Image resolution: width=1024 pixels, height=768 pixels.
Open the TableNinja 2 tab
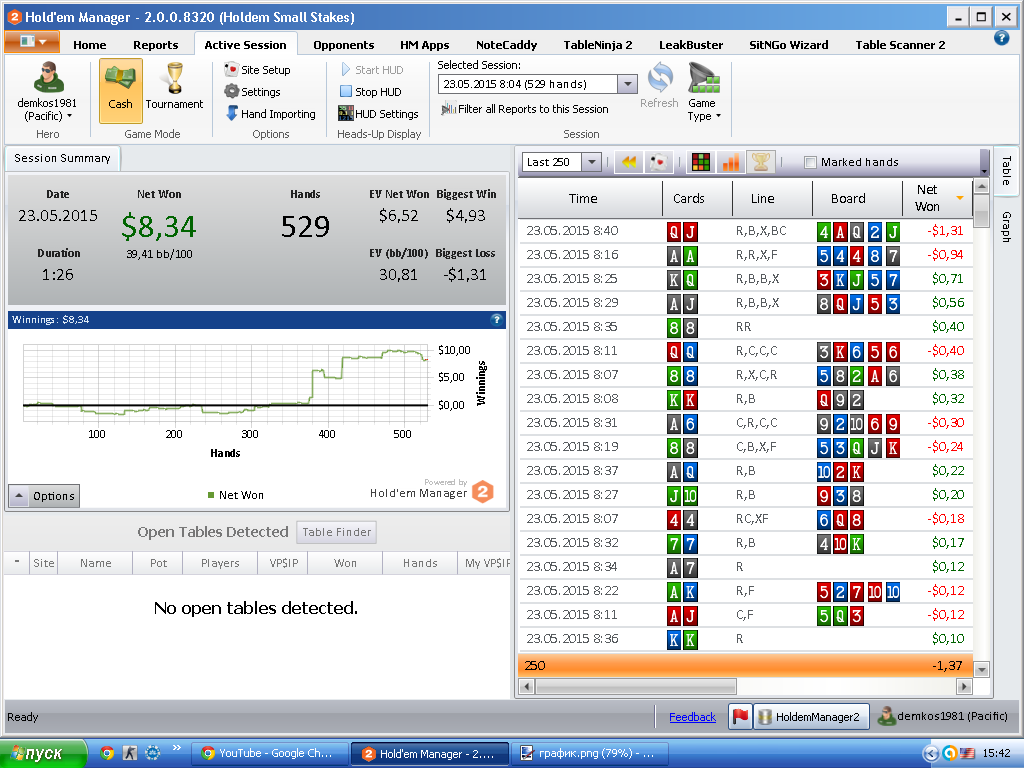[x=598, y=44]
